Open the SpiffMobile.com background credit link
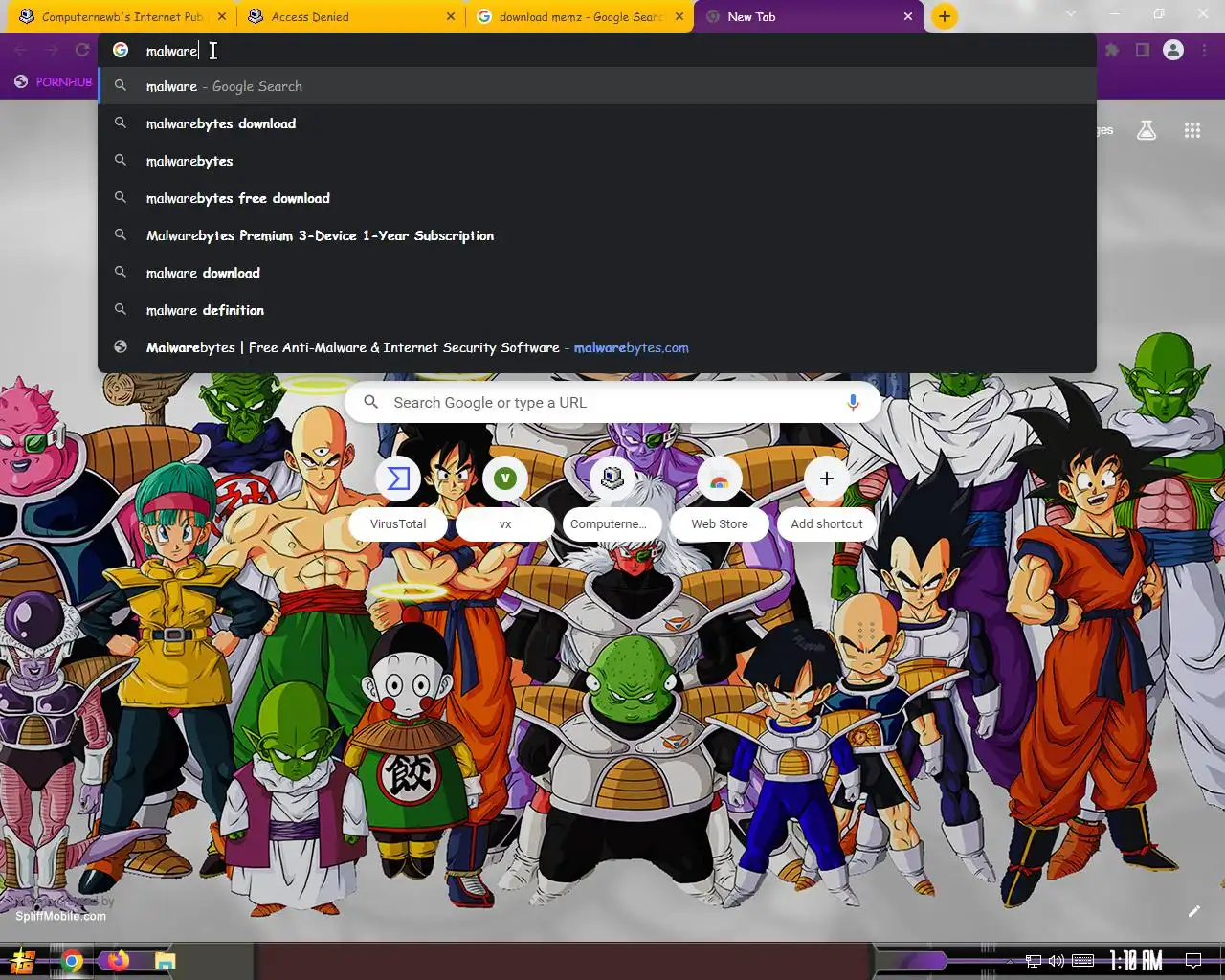Image resolution: width=1225 pixels, height=980 pixels. click(x=60, y=916)
